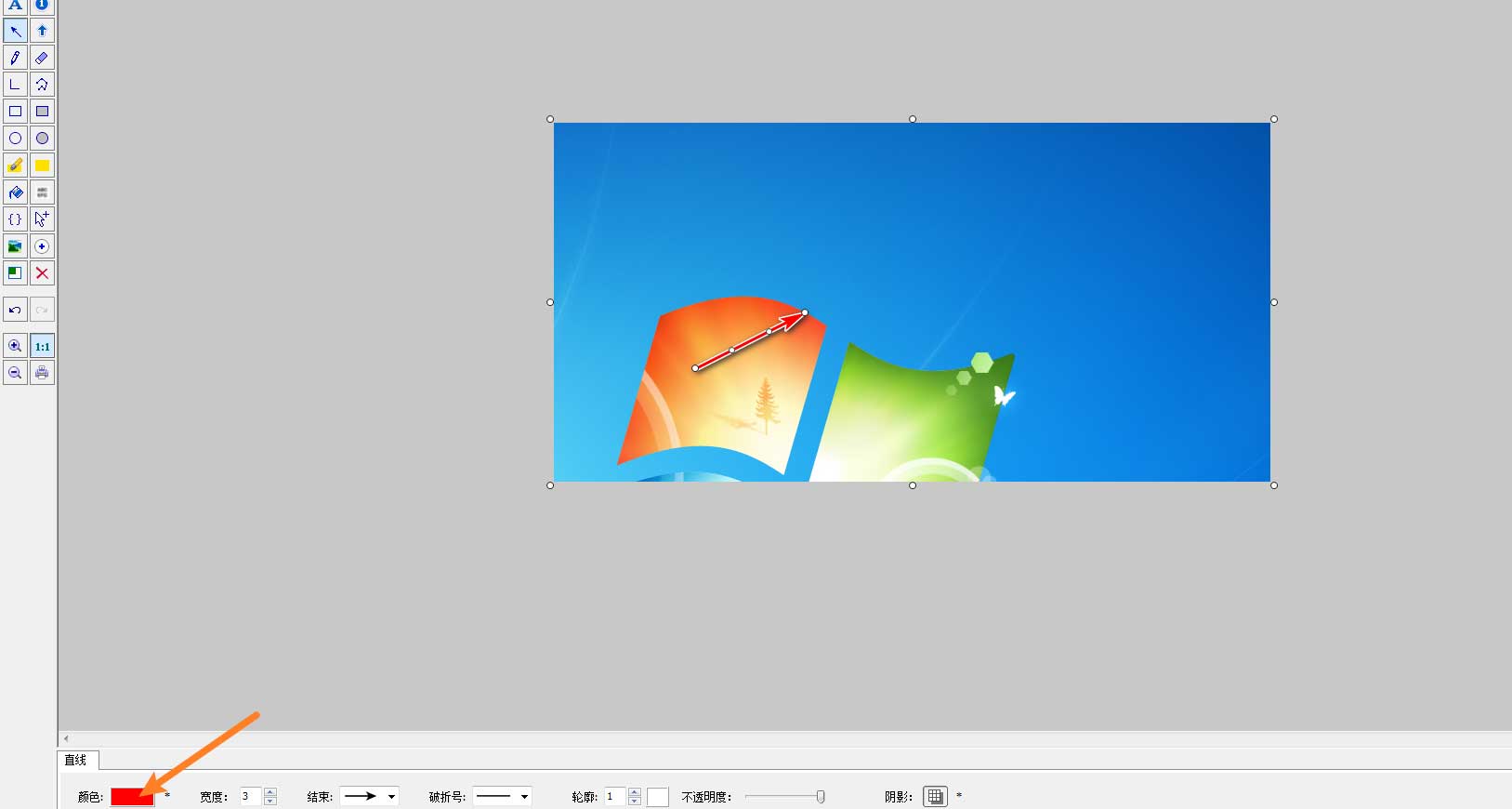Undo the last action
This screenshot has height=809, width=1512.
point(15,310)
